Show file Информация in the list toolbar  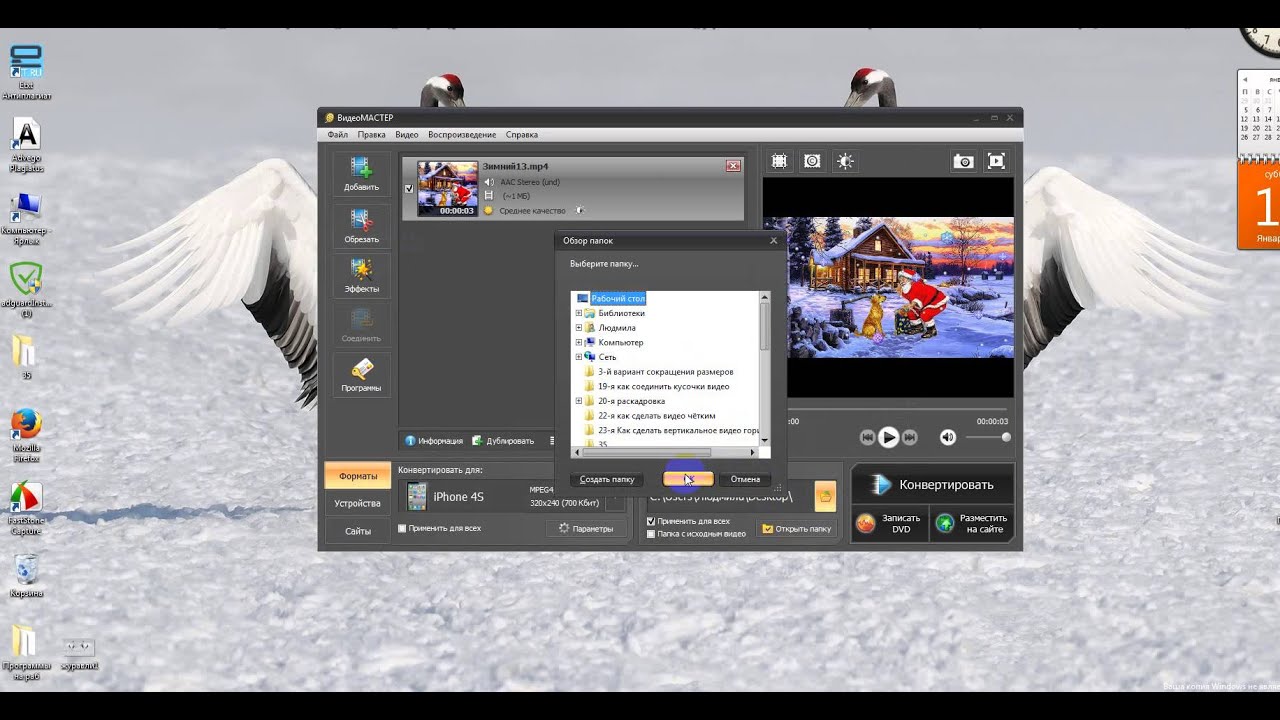(434, 440)
